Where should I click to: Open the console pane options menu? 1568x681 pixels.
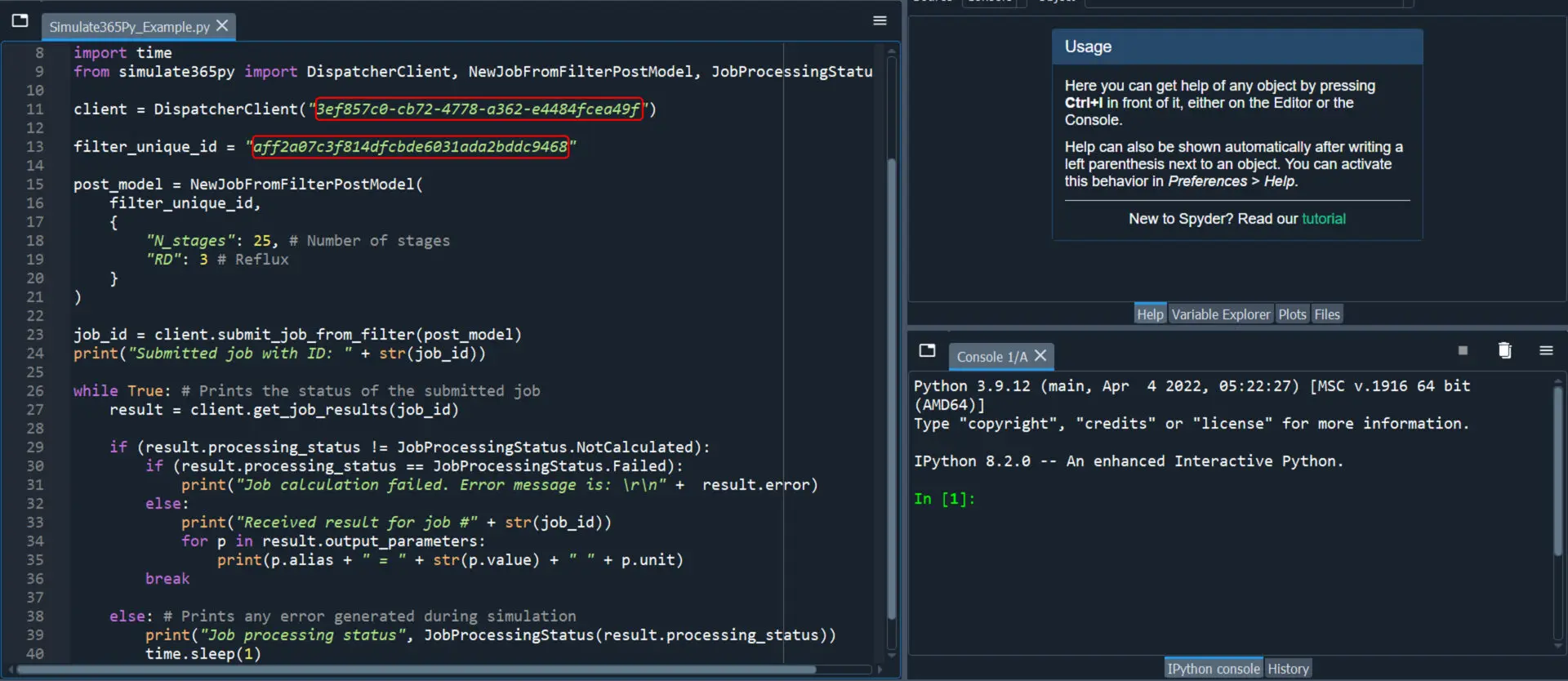[x=1546, y=350]
